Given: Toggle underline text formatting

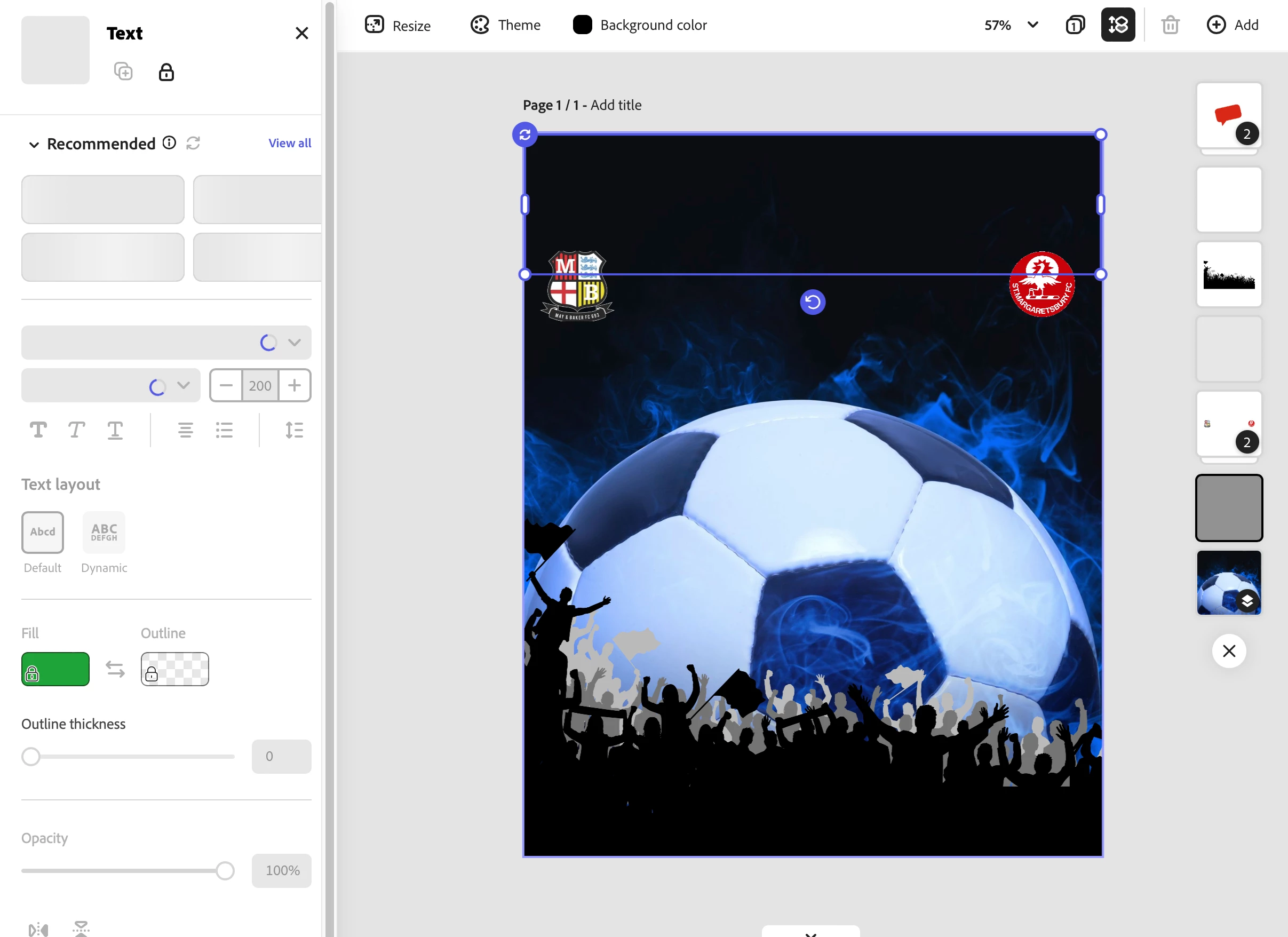Looking at the screenshot, I should [115, 430].
